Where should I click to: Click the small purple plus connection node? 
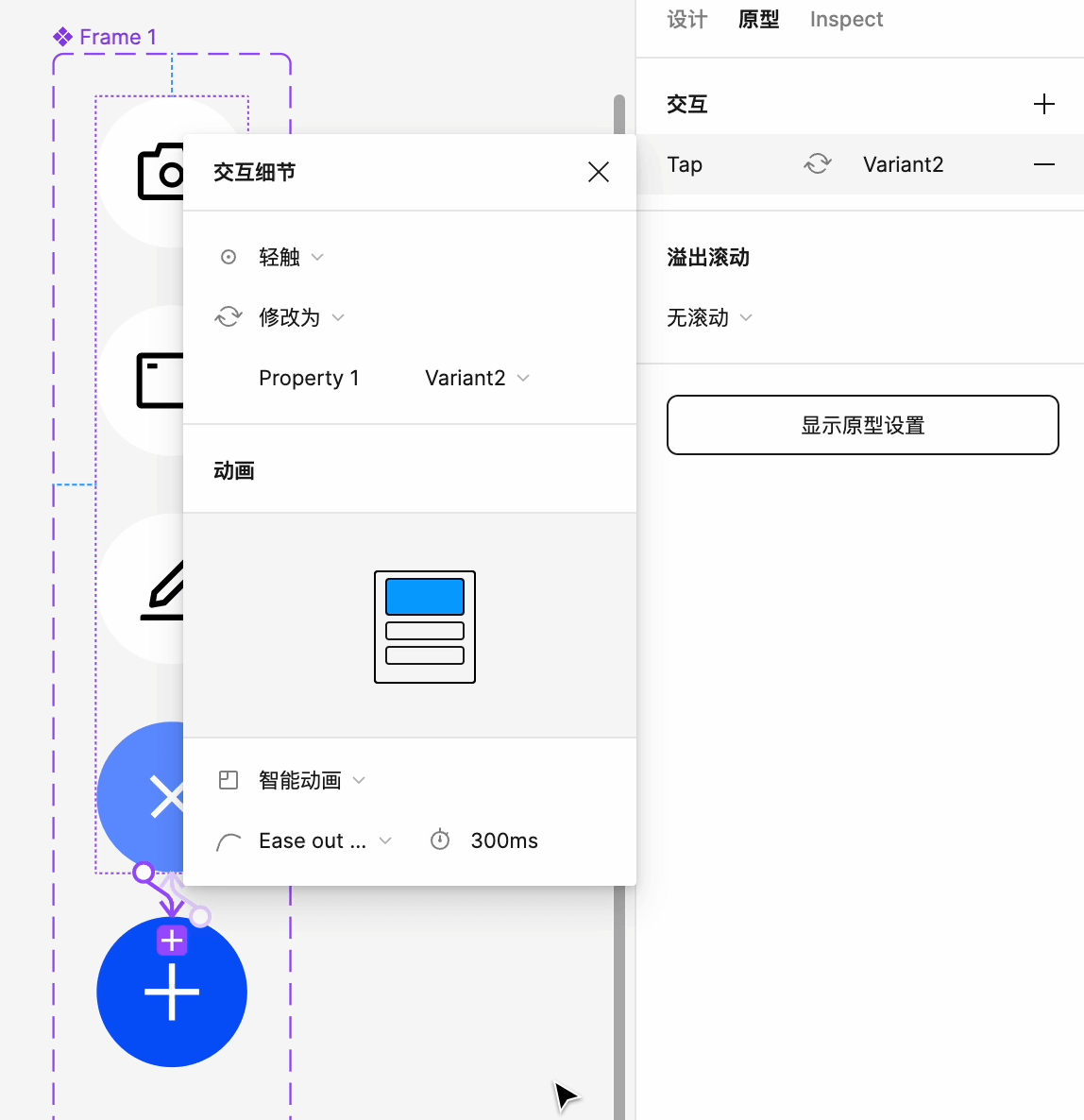tap(172, 940)
